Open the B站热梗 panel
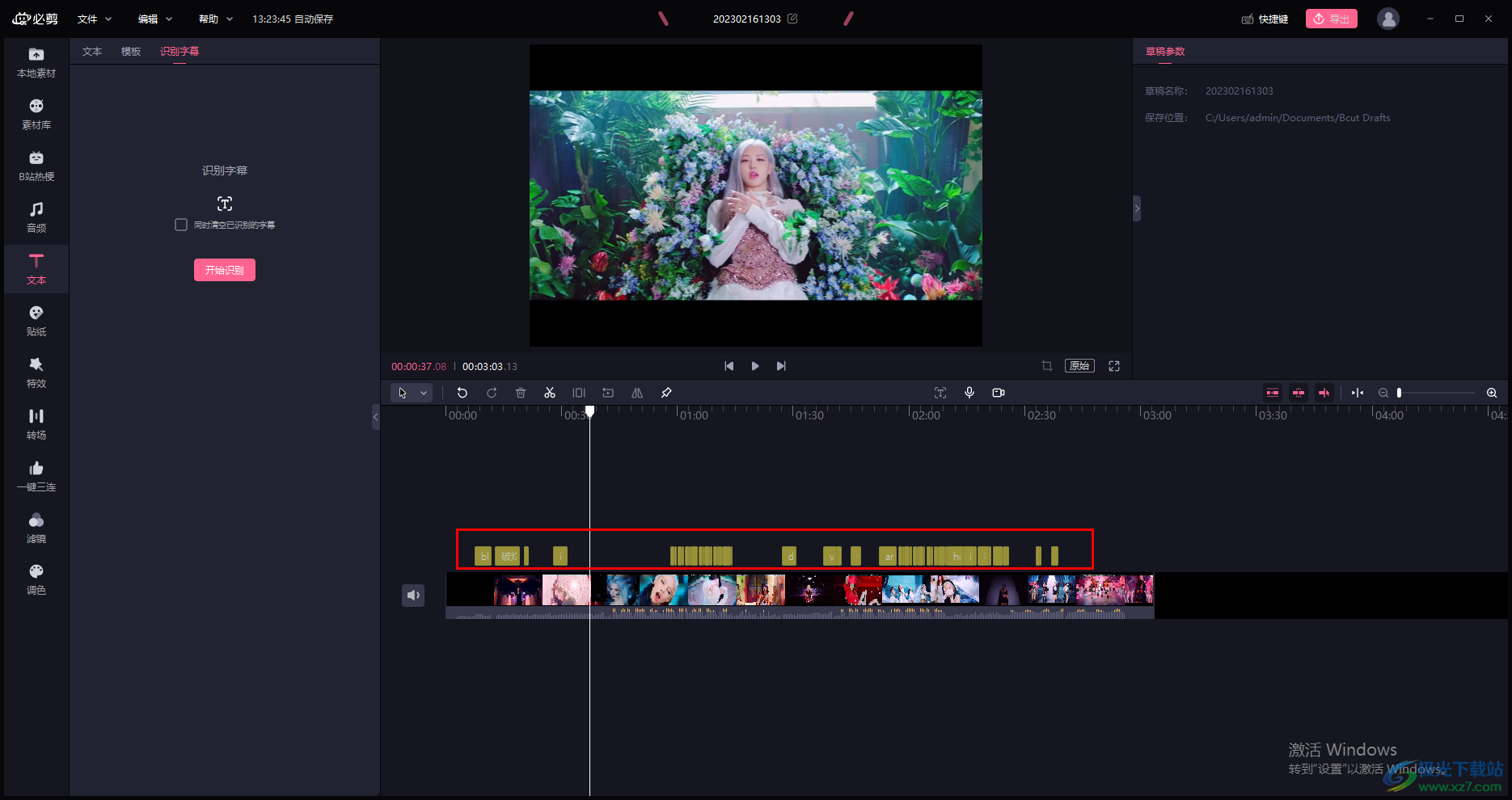 pos(36,166)
